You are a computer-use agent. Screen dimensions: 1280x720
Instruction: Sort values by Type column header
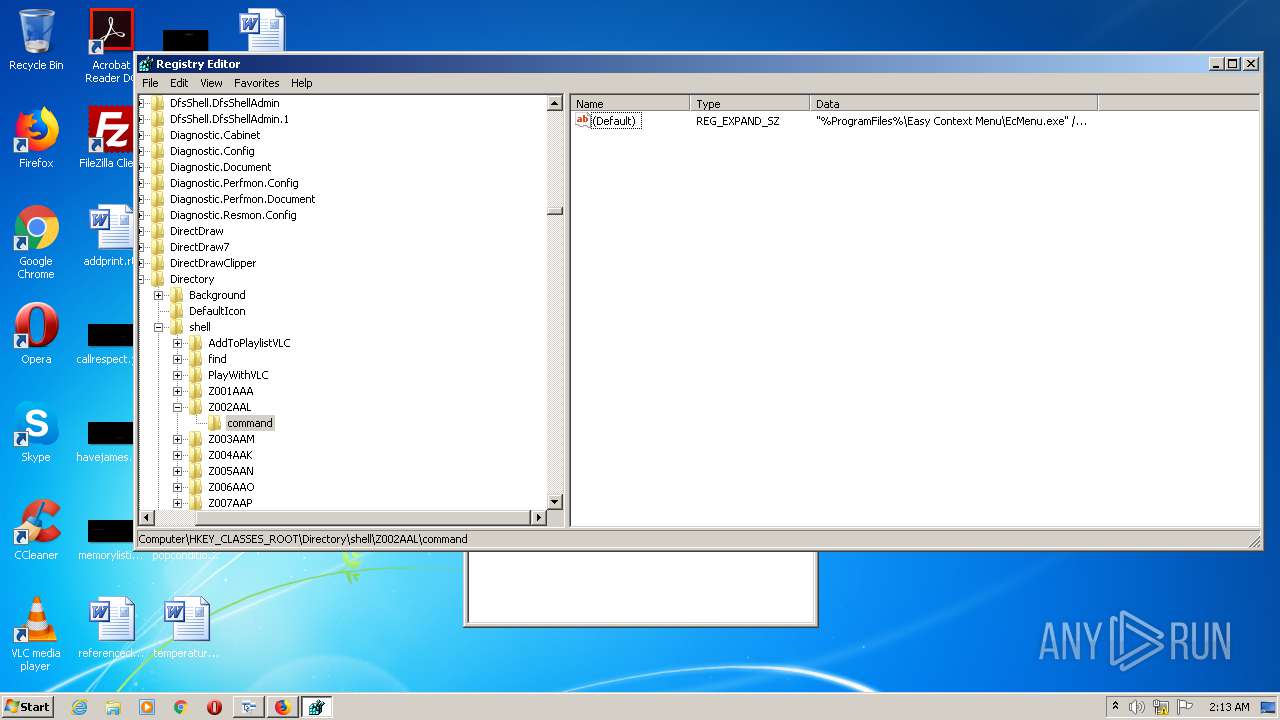point(750,103)
